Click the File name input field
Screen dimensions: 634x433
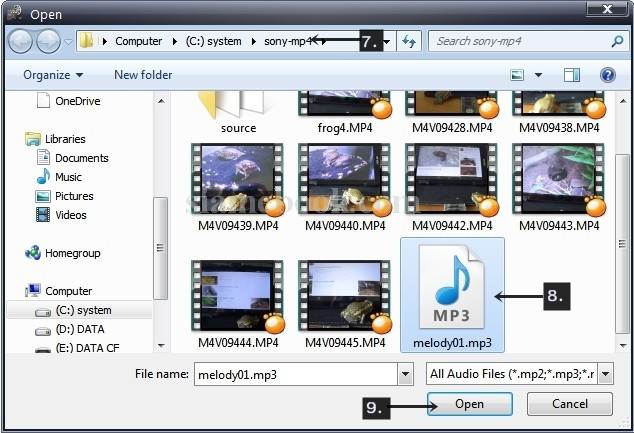(x=296, y=374)
